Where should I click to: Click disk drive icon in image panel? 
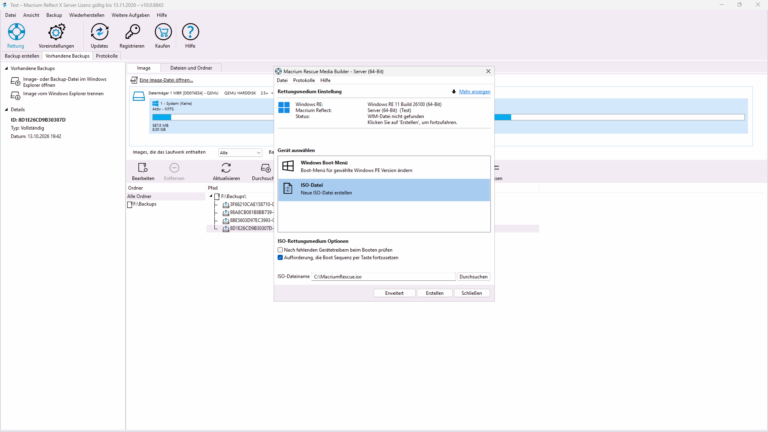point(139,96)
